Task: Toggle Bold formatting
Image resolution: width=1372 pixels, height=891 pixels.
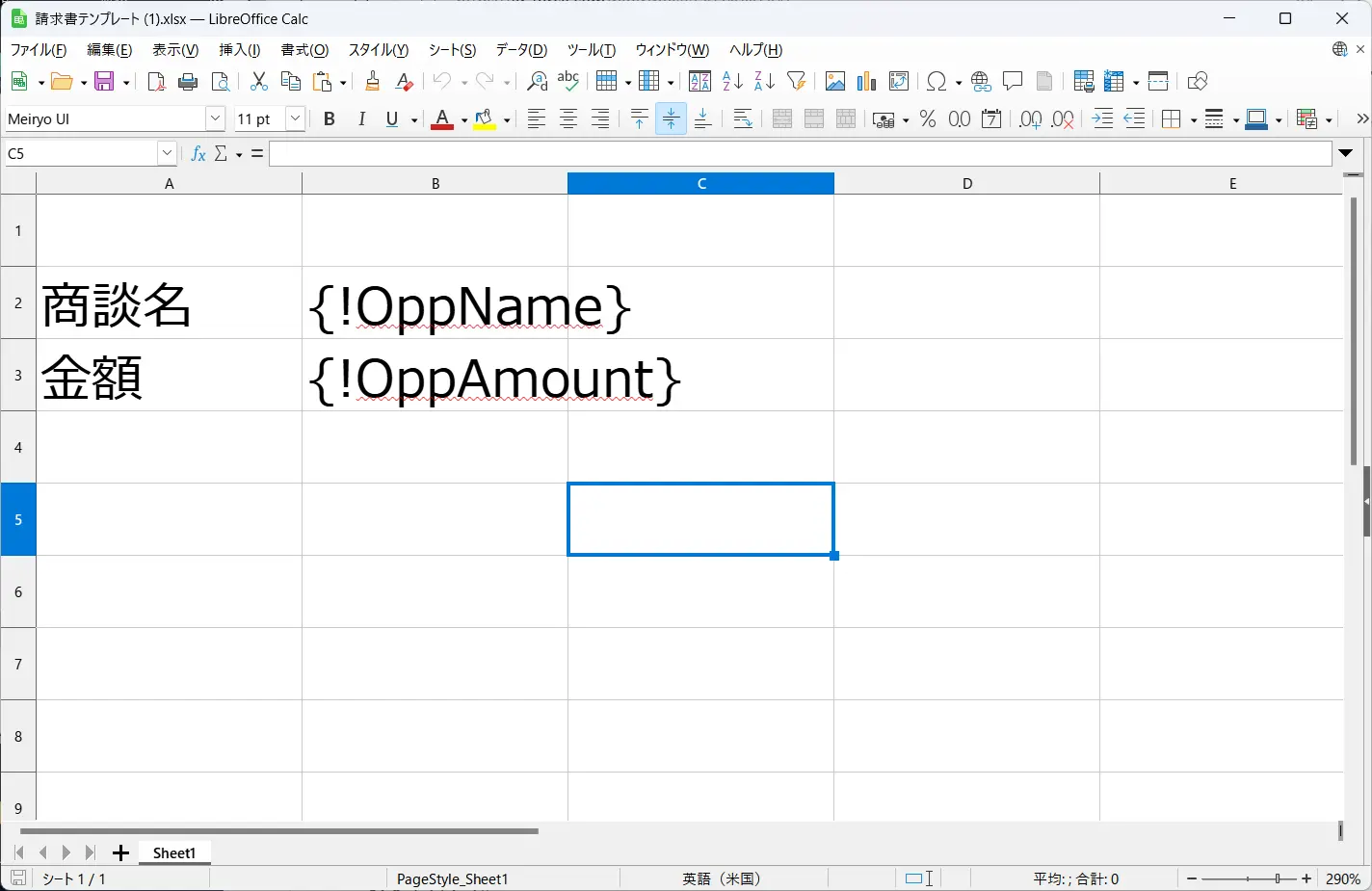Action: click(330, 119)
